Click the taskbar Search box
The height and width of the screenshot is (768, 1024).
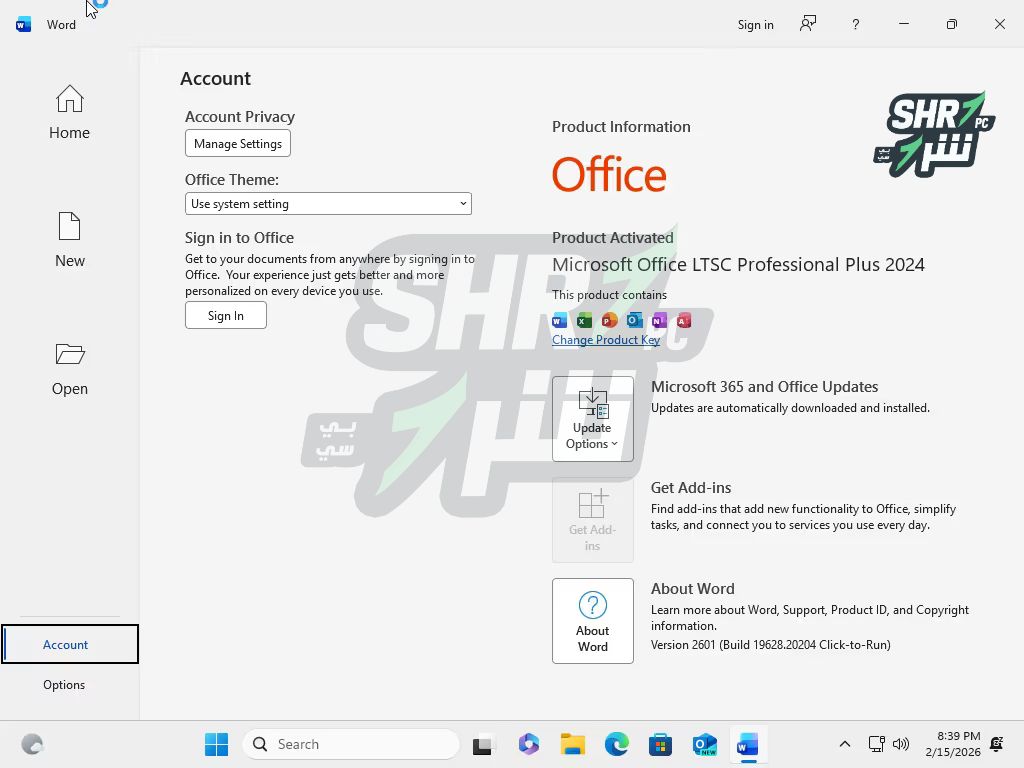pyautogui.click(x=351, y=744)
